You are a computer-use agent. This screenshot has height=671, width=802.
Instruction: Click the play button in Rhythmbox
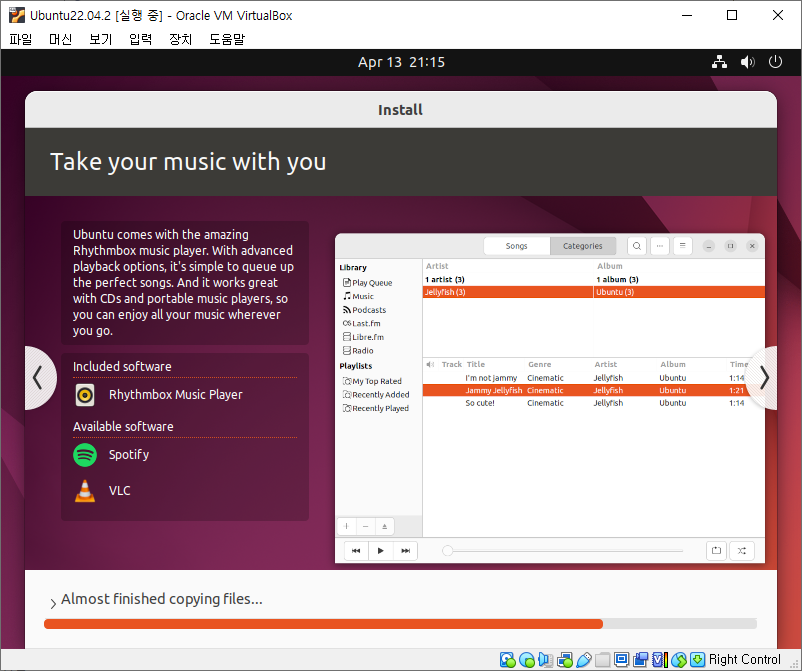point(381,551)
